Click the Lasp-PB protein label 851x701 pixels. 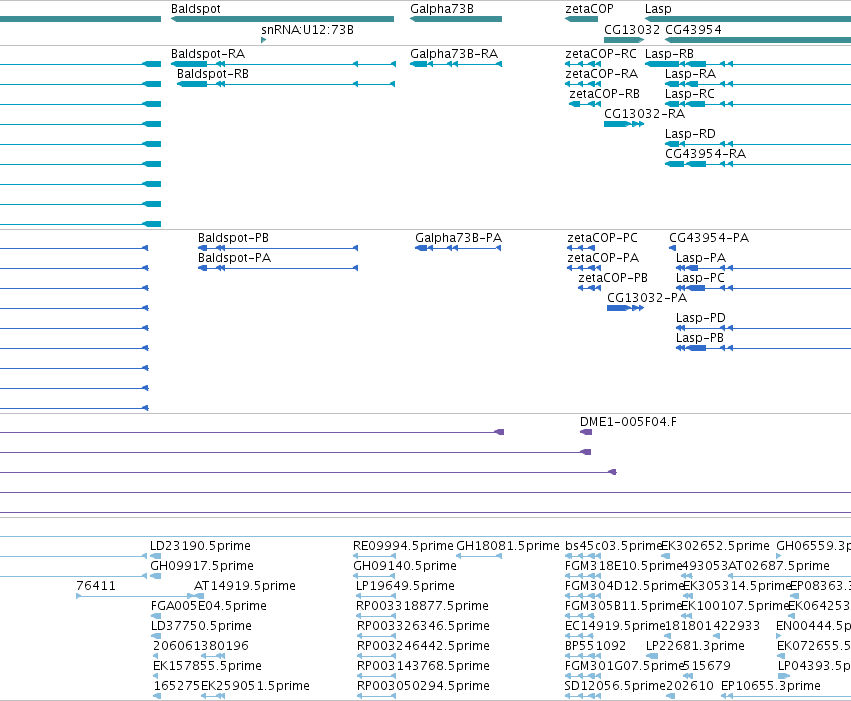(700, 339)
